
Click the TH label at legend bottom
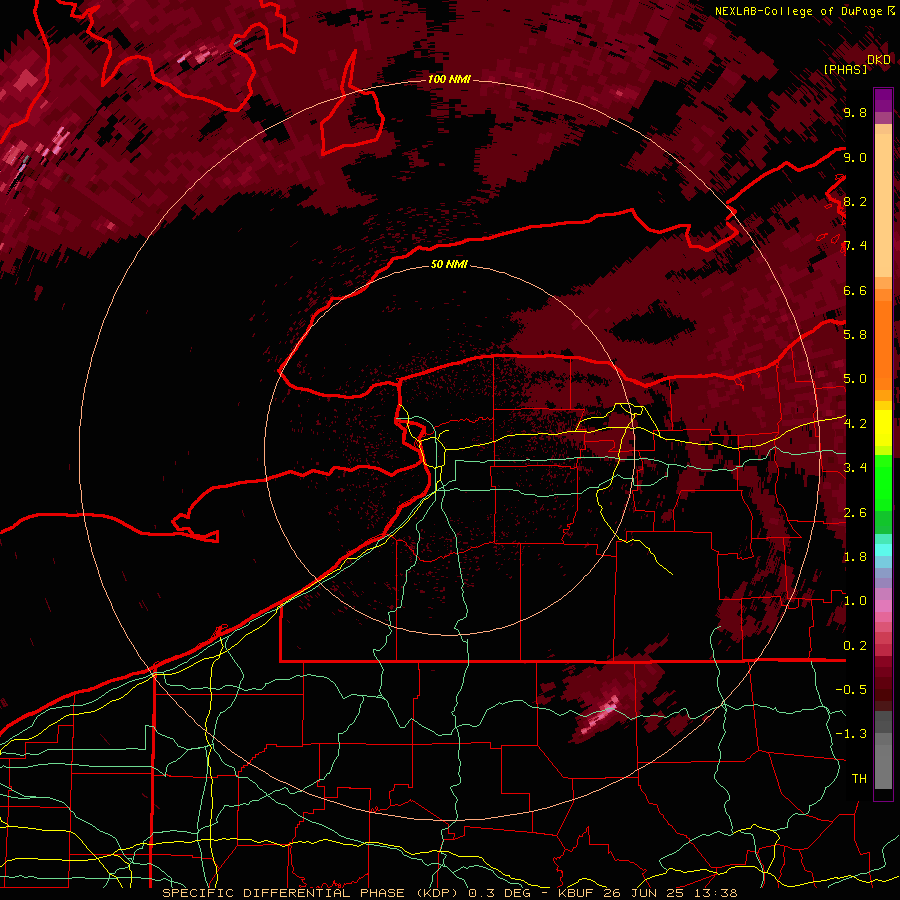tap(859, 779)
